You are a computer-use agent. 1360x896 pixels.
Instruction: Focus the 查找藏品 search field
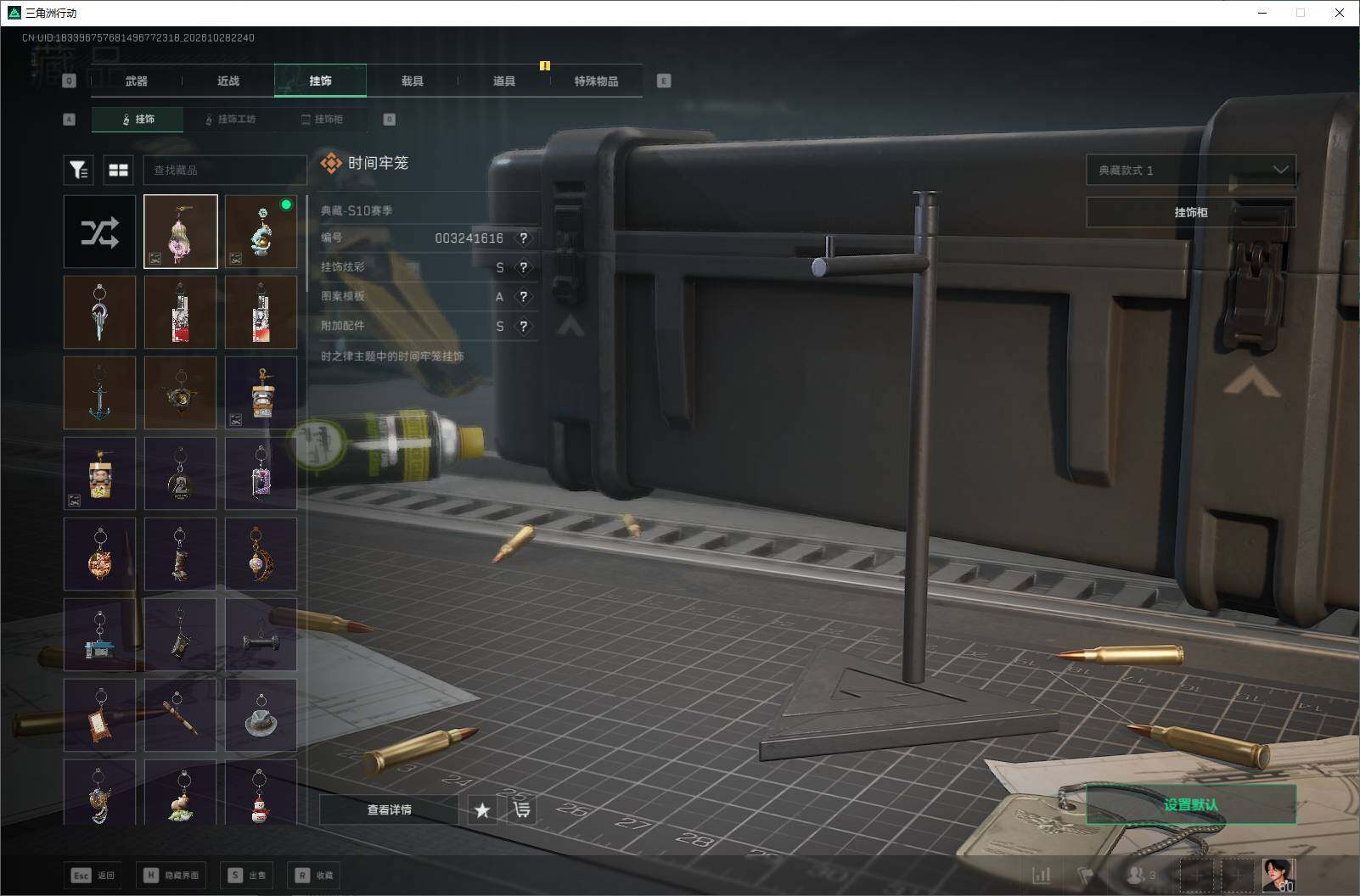point(224,170)
